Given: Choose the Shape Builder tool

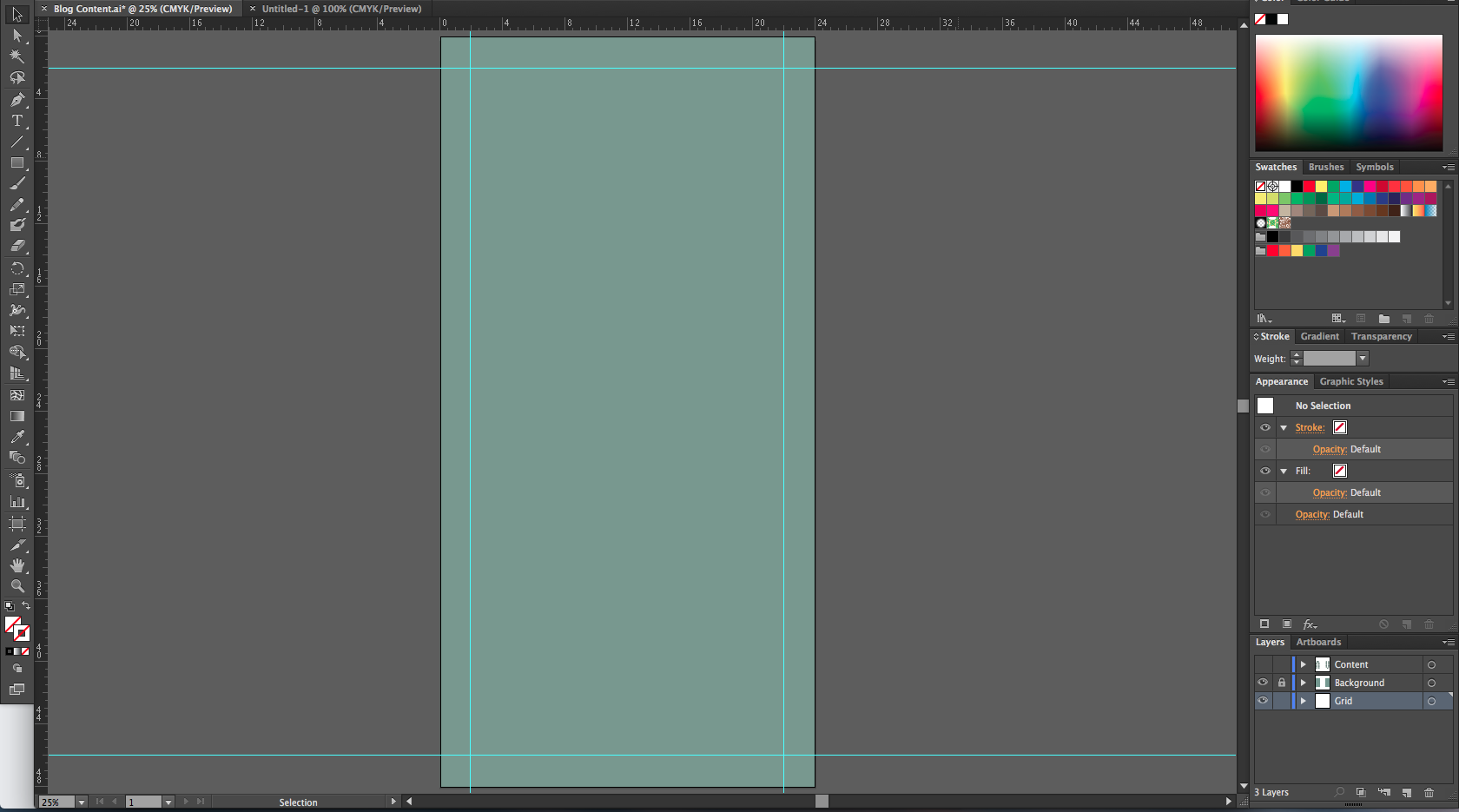Looking at the screenshot, I should (x=17, y=352).
